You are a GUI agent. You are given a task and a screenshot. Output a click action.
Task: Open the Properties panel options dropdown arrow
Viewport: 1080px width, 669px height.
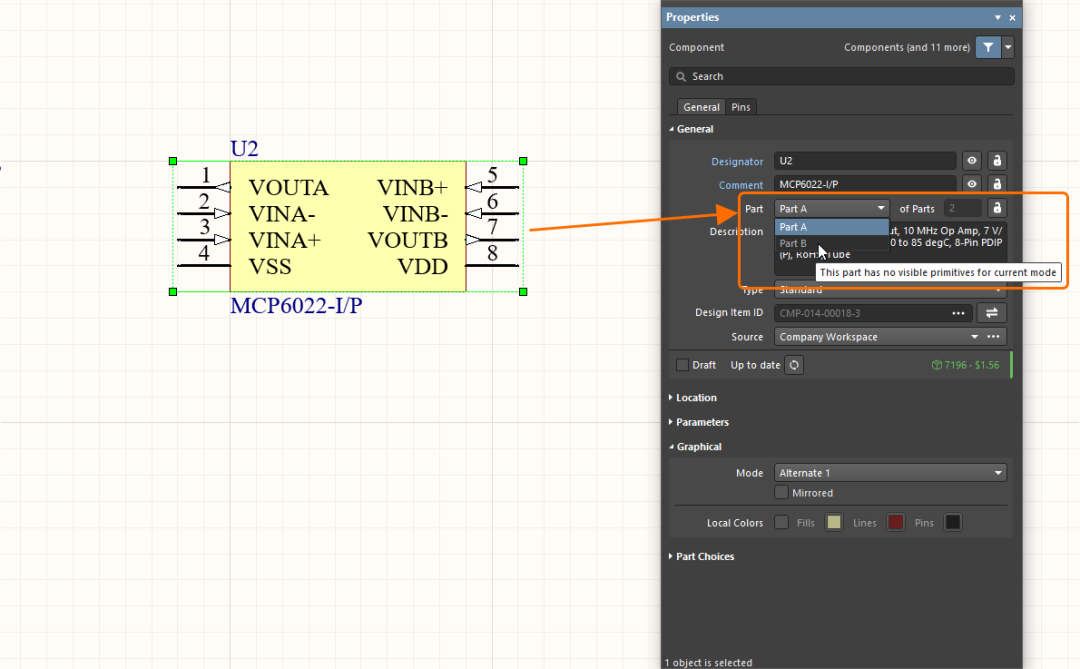(997, 17)
